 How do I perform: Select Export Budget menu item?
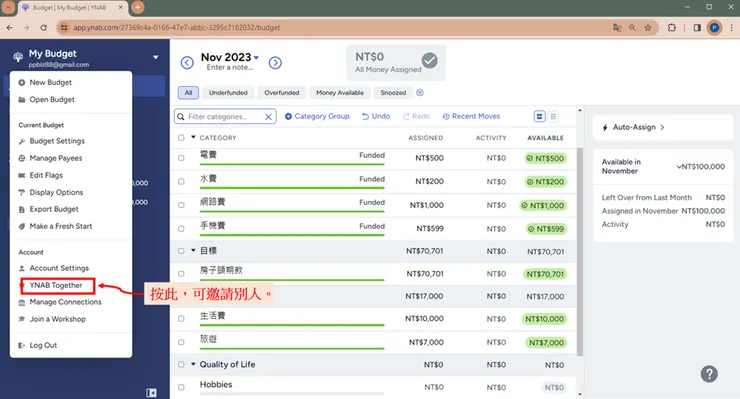click(54, 209)
